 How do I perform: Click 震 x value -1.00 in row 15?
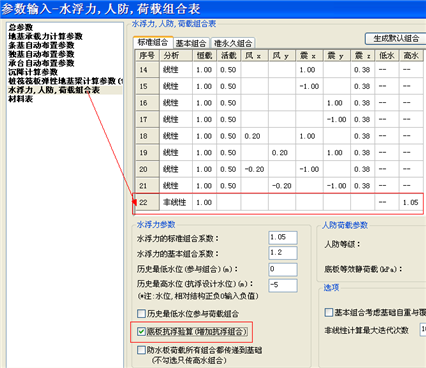coord(309,86)
